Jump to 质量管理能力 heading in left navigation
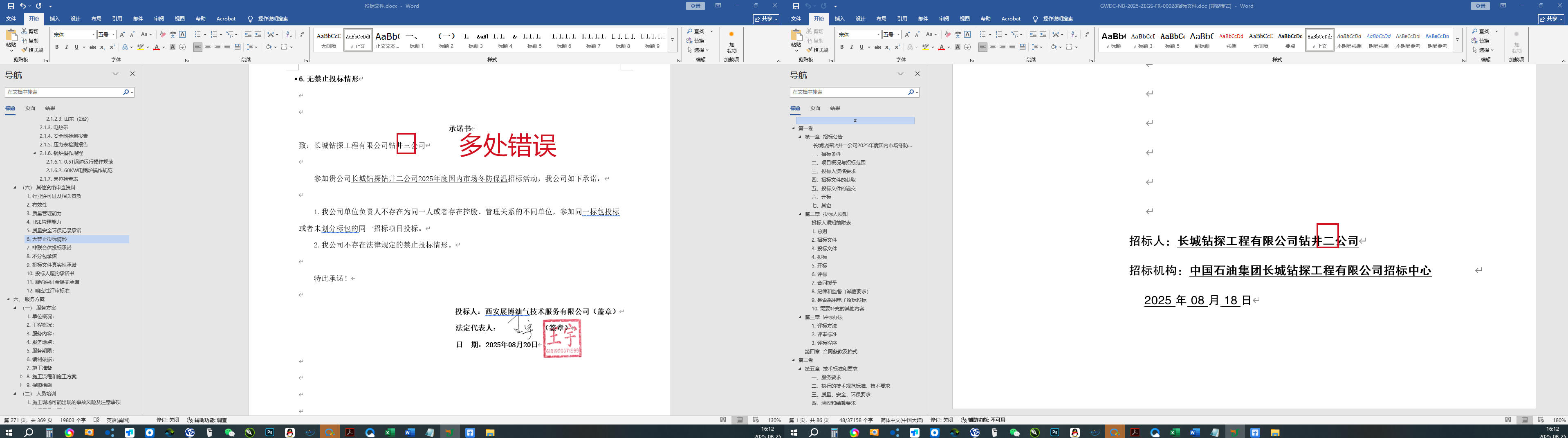The height and width of the screenshot is (438, 1568). pos(44,214)
